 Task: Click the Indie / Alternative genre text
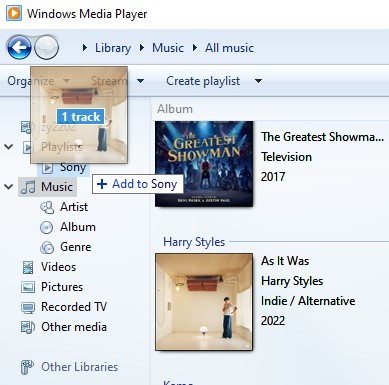[x=308, y=301]
